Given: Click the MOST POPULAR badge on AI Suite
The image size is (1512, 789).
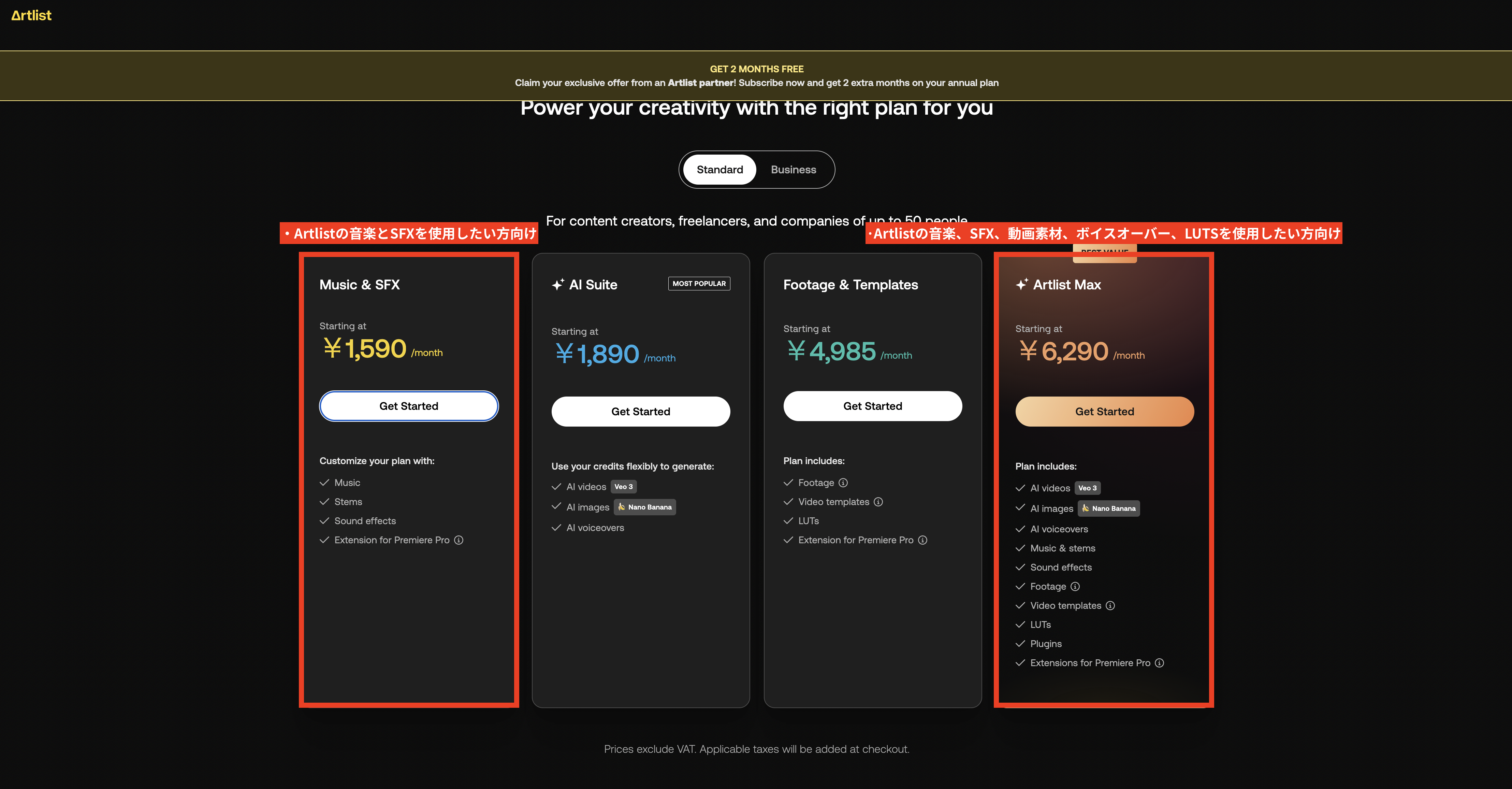Looking at the screenshot, I should [699, 284].
